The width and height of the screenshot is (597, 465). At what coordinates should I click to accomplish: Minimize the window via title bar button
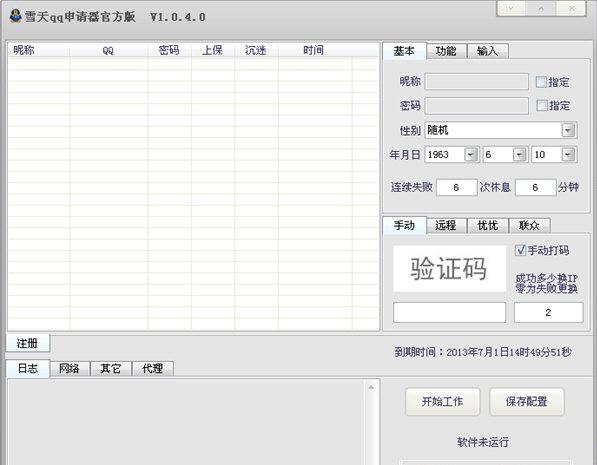click(x=511, y=8)
